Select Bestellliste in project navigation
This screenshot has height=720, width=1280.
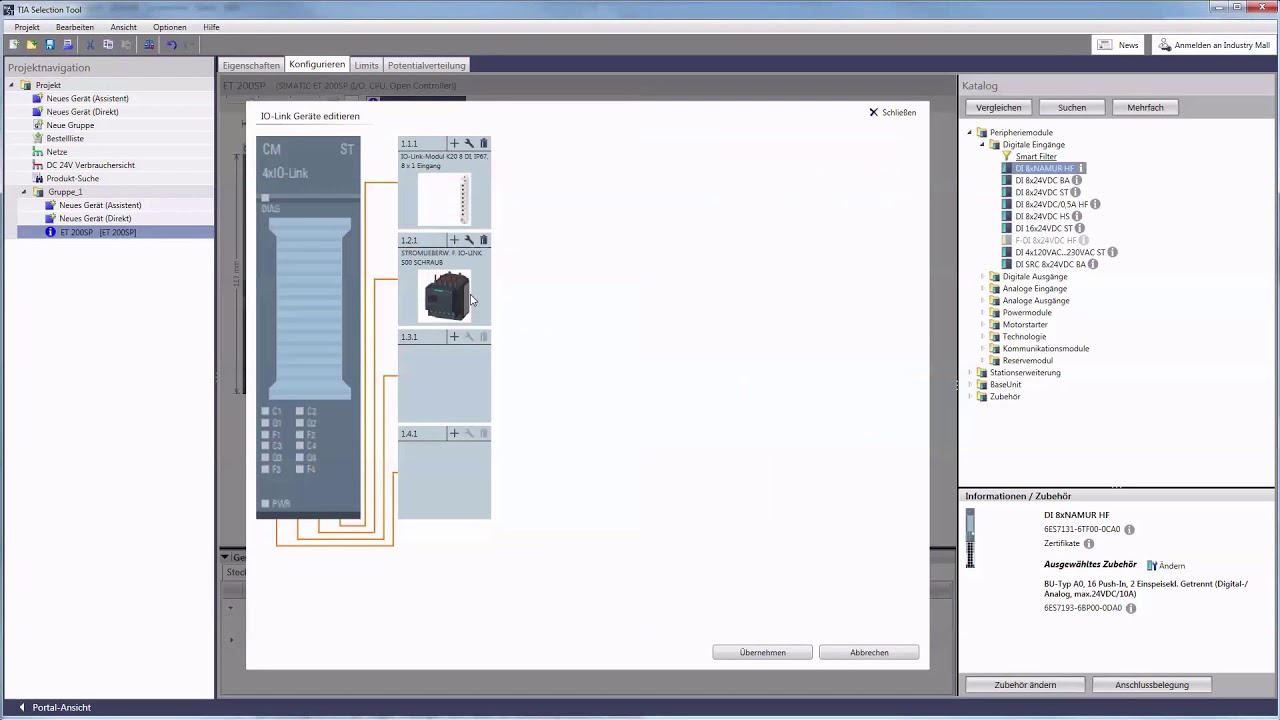pos(65,138)
